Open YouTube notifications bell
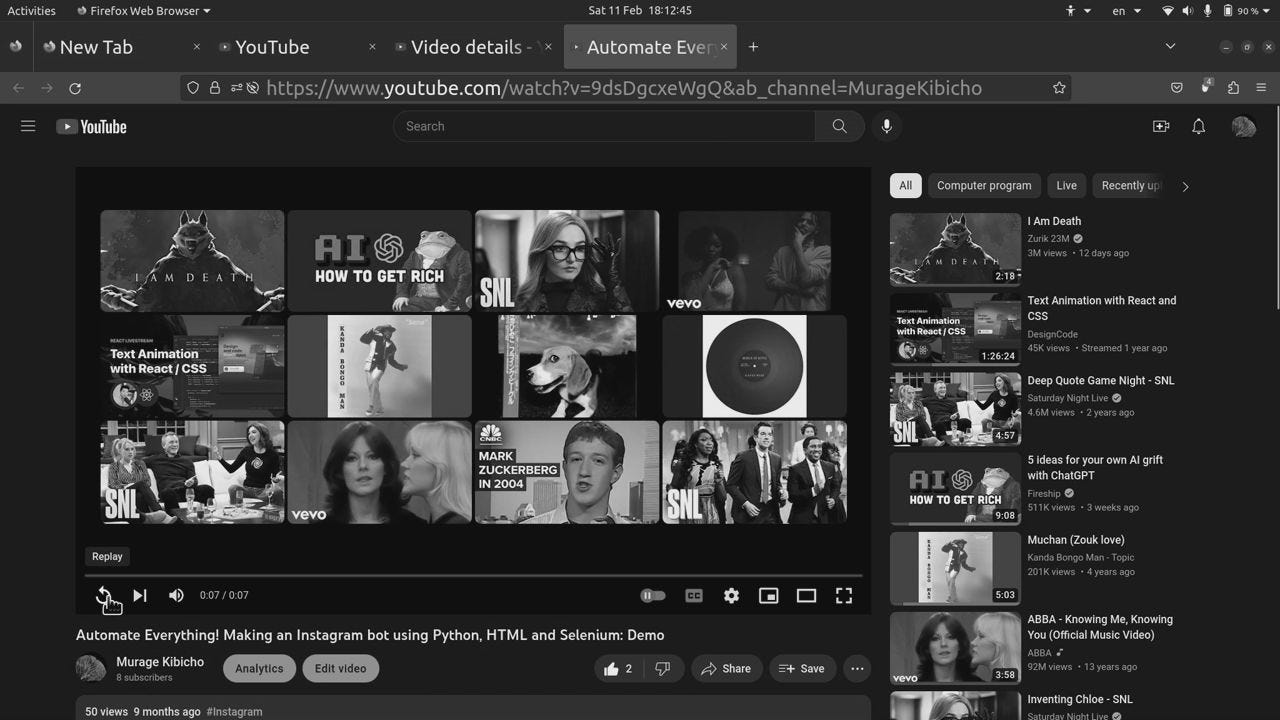 tap(1198, 126)
